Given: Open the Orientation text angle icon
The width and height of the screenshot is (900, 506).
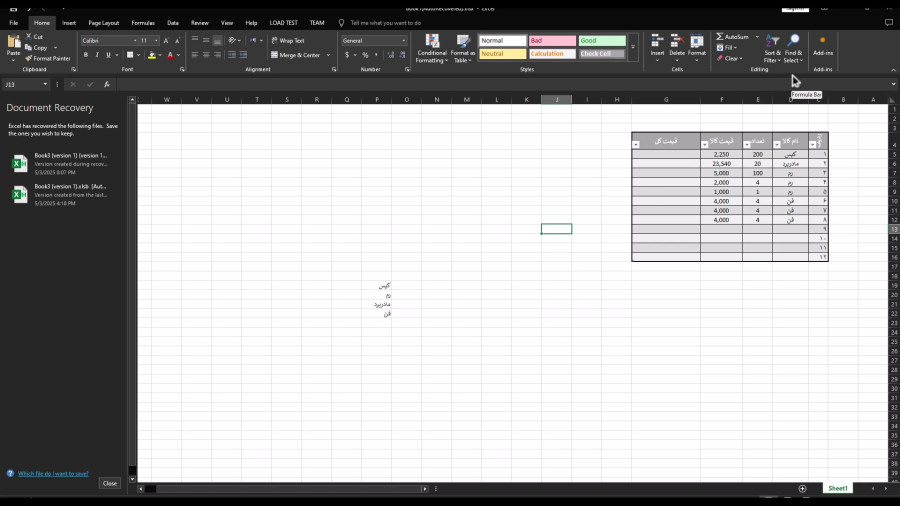Looking at the screenshot, I should 232,41.
